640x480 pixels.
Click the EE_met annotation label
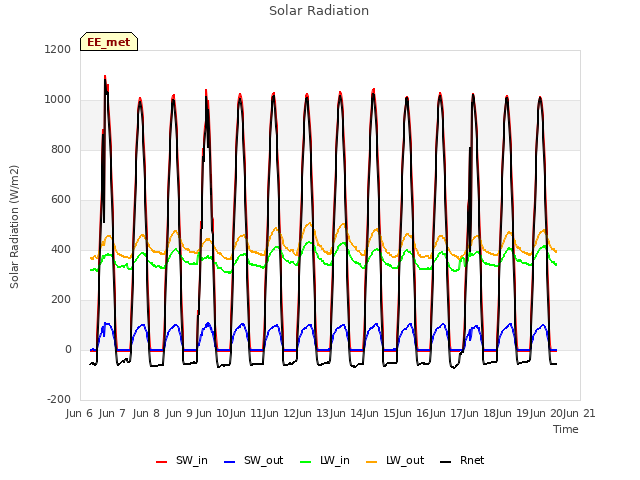[109, 42]
